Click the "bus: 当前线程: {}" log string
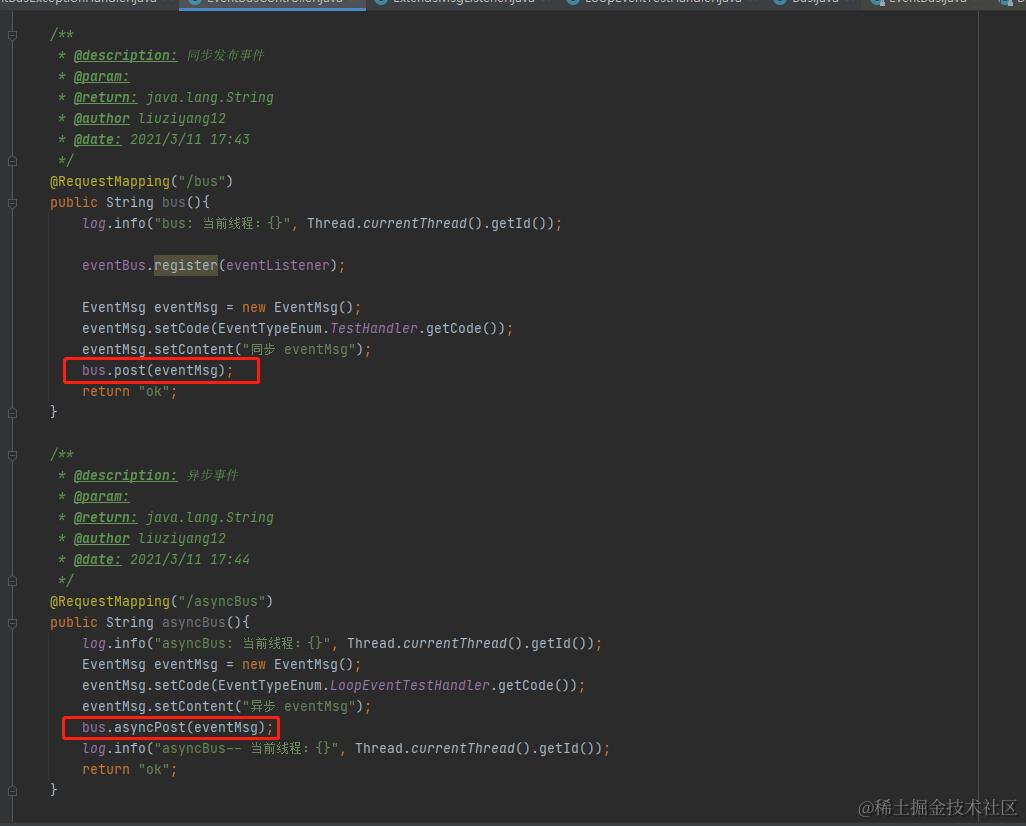This screenshot has height=826, width=1026. (x=222, y=224)
